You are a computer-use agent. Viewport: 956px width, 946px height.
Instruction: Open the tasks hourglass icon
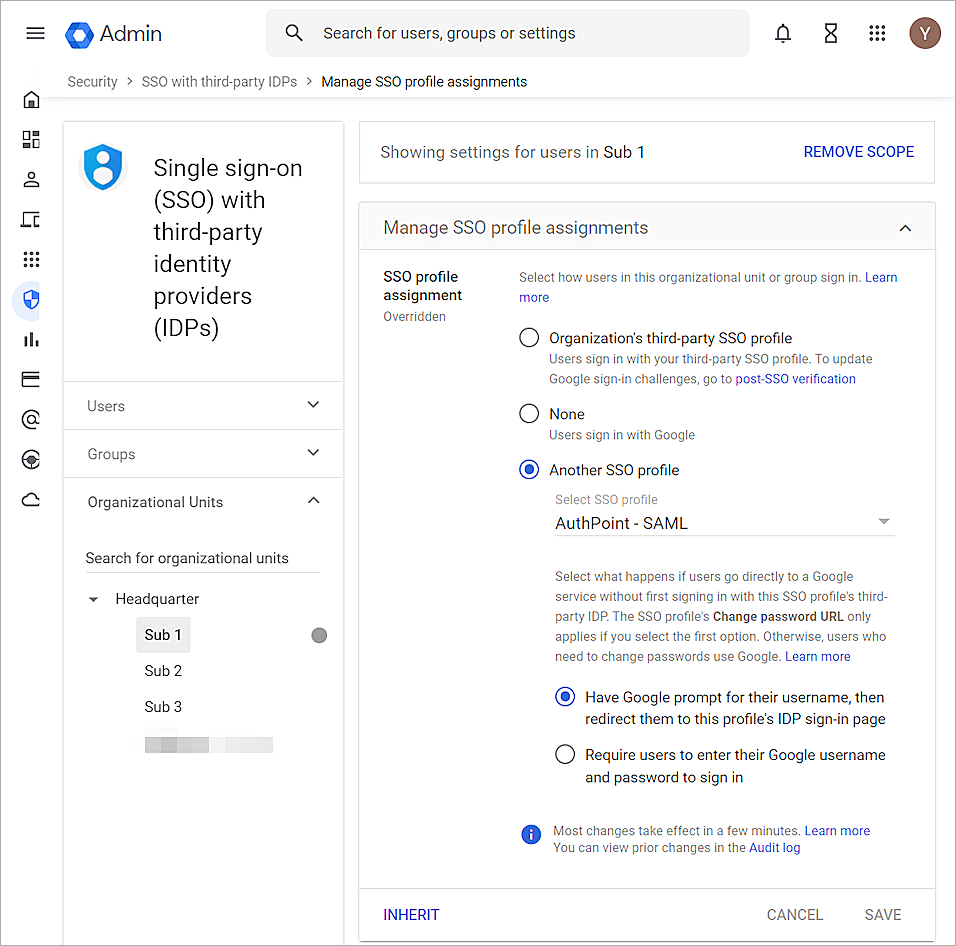(x=830, y=33)
